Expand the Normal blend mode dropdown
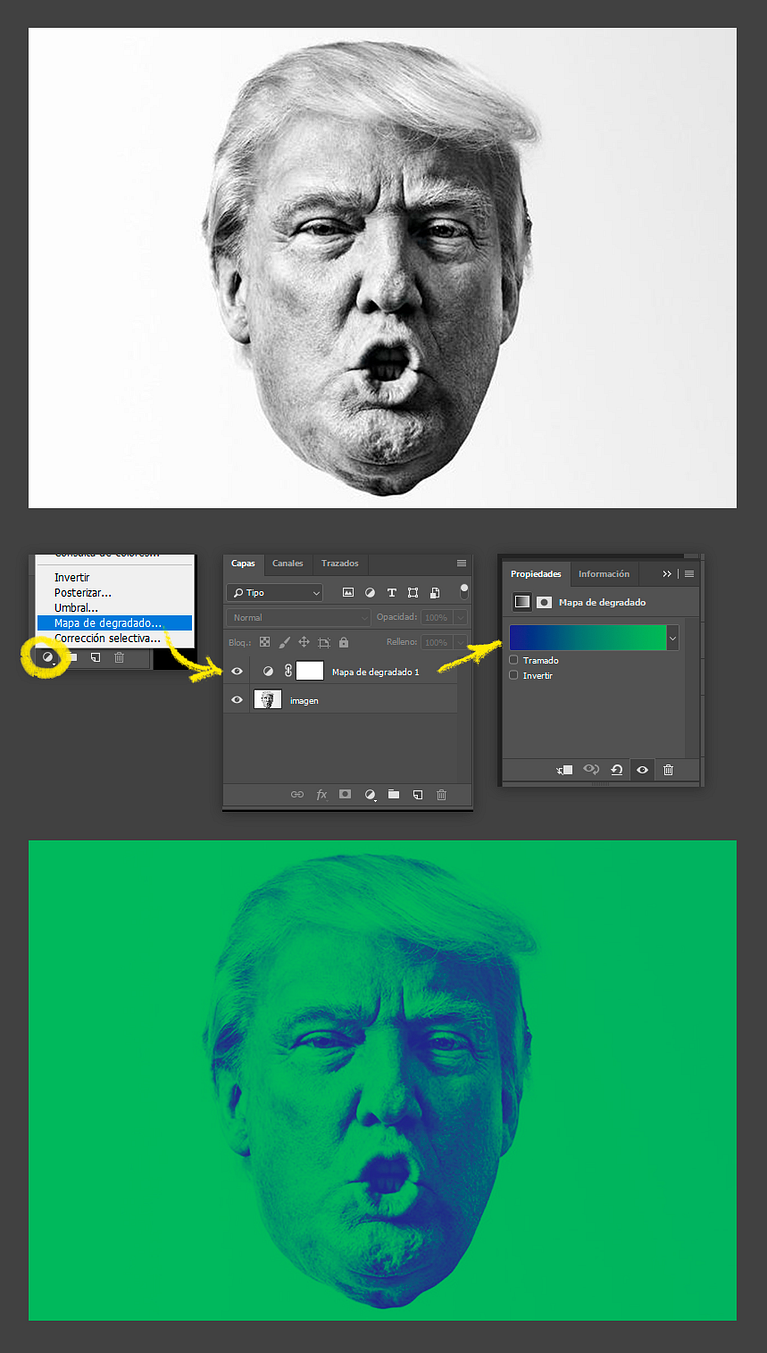Viewport: 767px width, 1353px height. click(x=298, y=617)
